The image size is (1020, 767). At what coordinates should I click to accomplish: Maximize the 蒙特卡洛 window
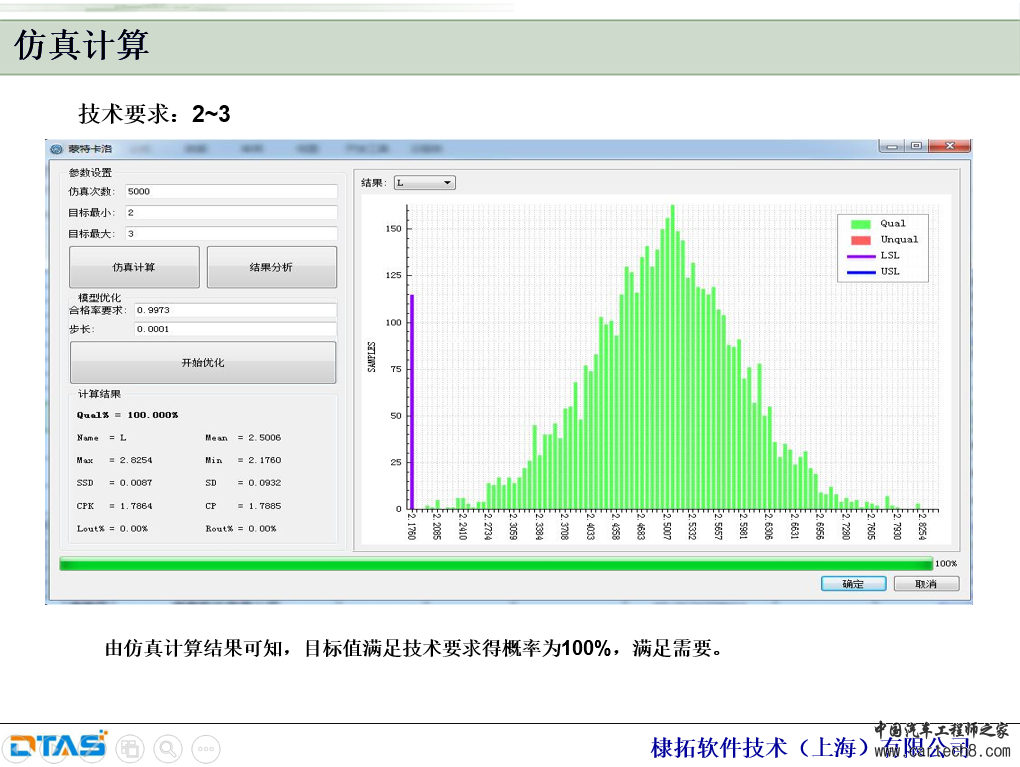(916, 146)
